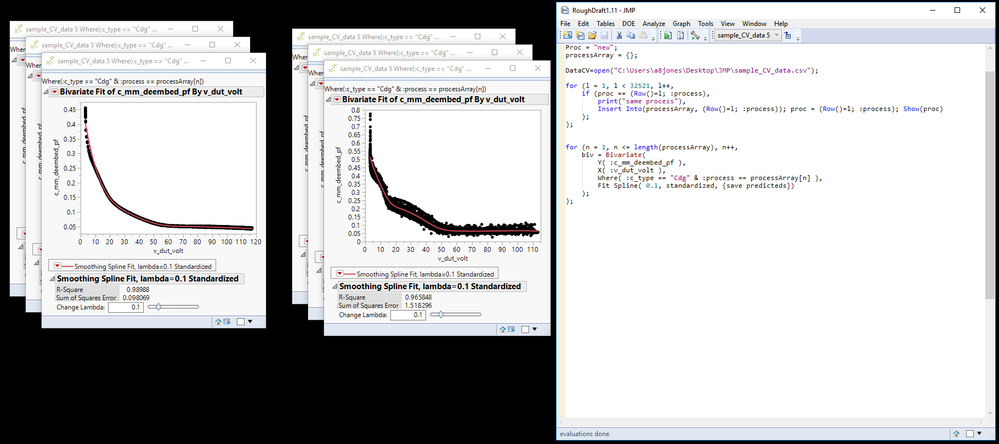Click Change Lambda slider in R-Square 0.98988 window
Viewport: 999px width, 444px height.
[173, 307]
